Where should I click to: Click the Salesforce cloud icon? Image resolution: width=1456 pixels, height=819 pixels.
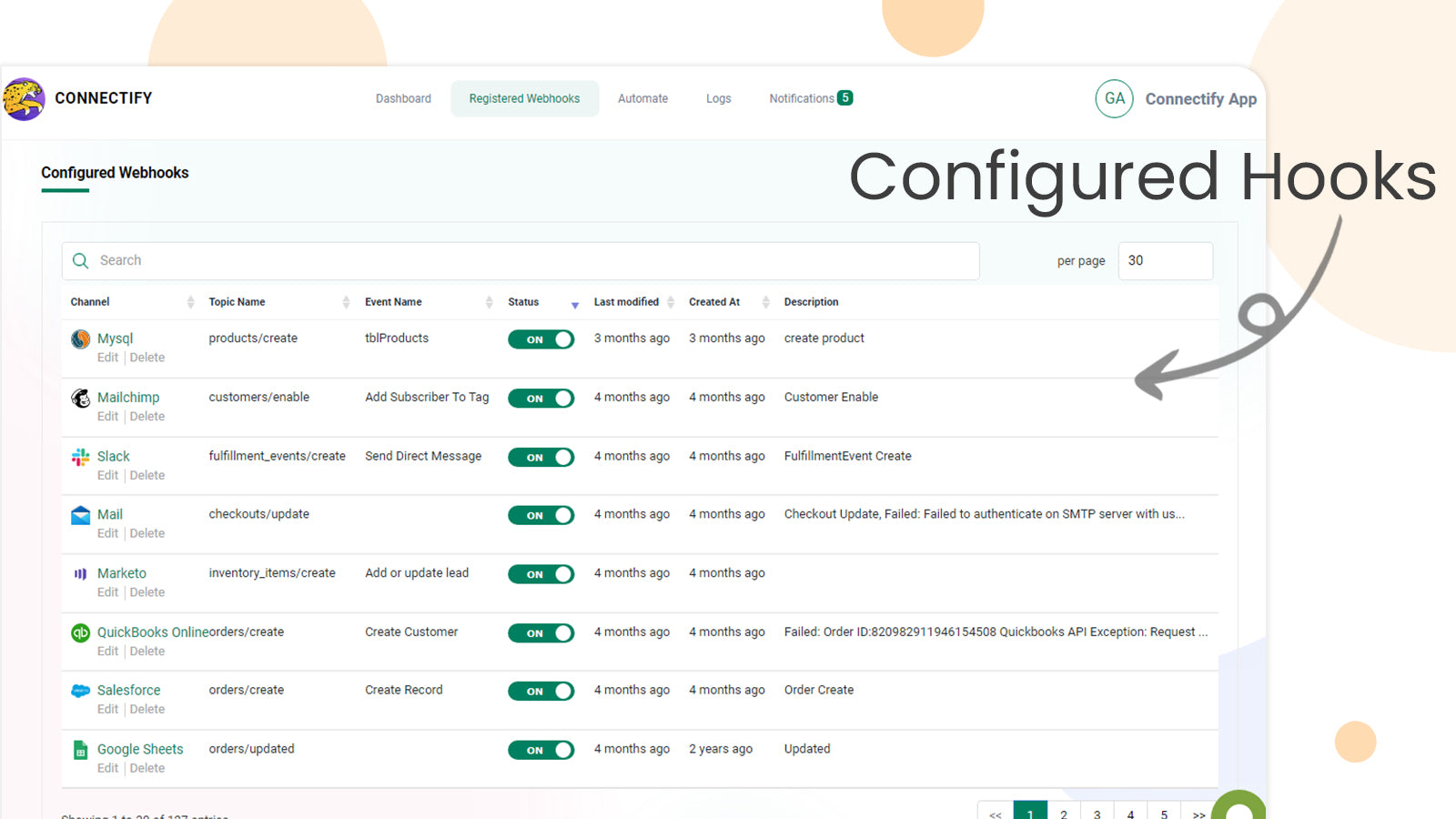coord(81,691)
